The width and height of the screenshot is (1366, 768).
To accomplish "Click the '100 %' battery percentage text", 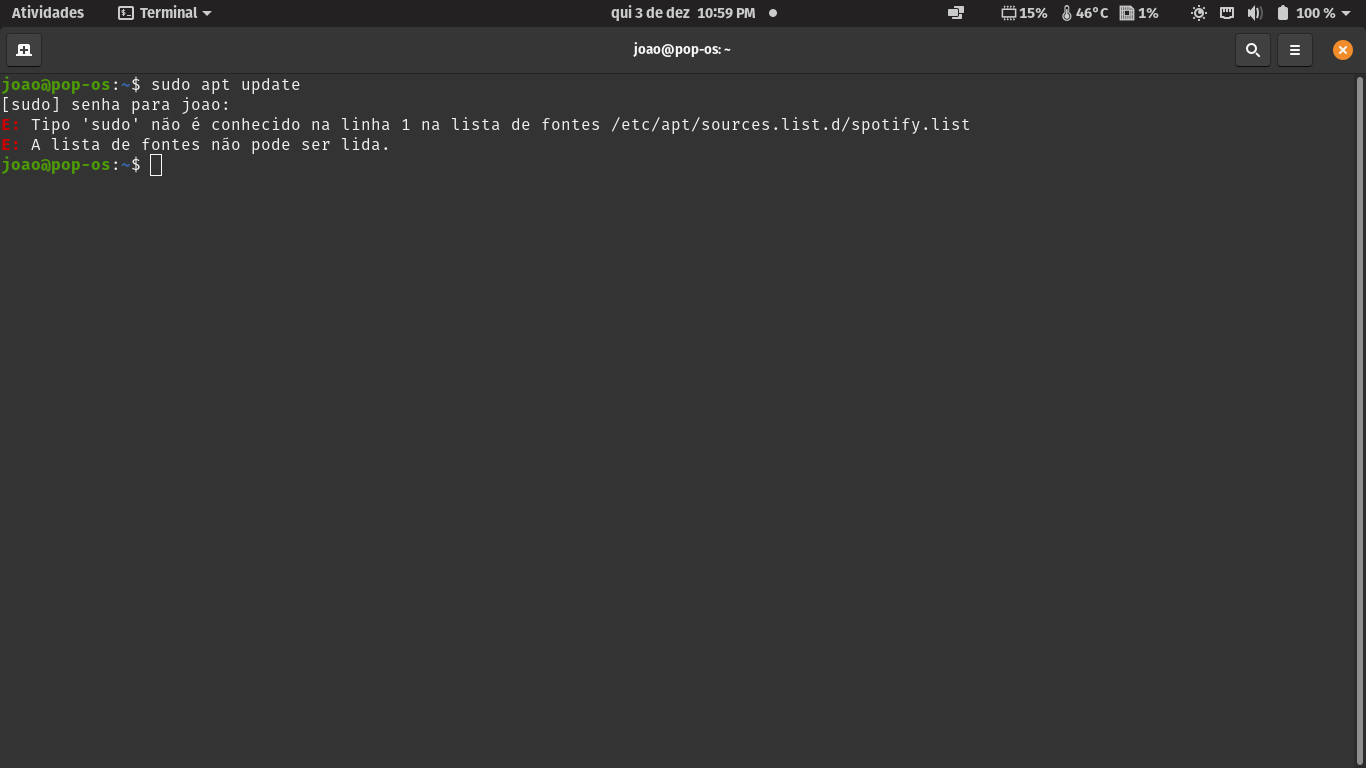I will tap(1315, 13).
